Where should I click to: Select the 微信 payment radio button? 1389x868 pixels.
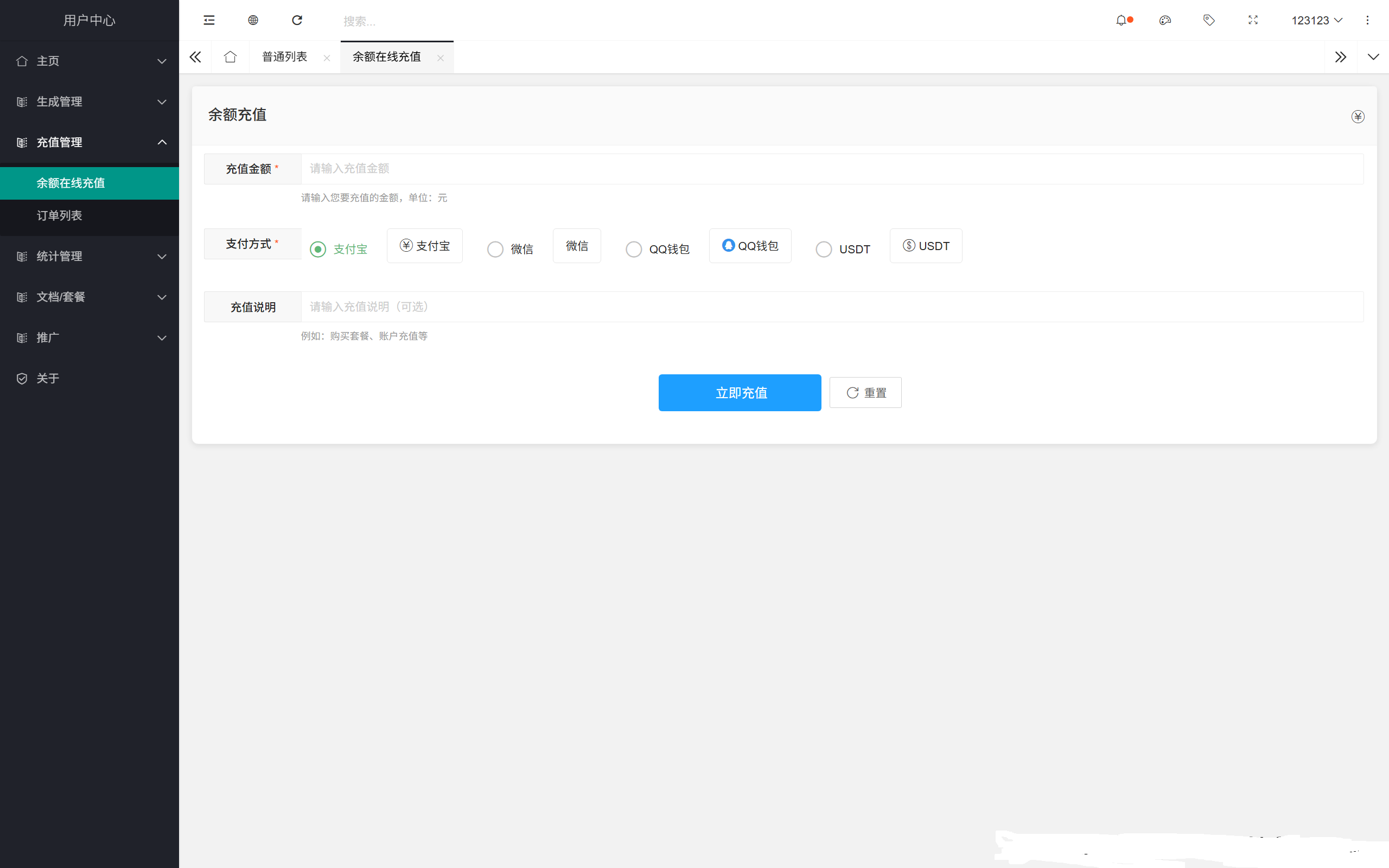point(495,249)
